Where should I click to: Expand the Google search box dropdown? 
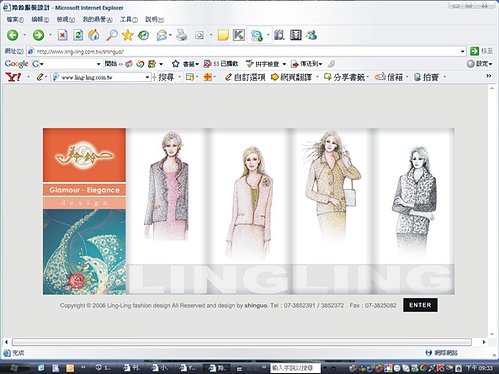[x=98, y=64]
